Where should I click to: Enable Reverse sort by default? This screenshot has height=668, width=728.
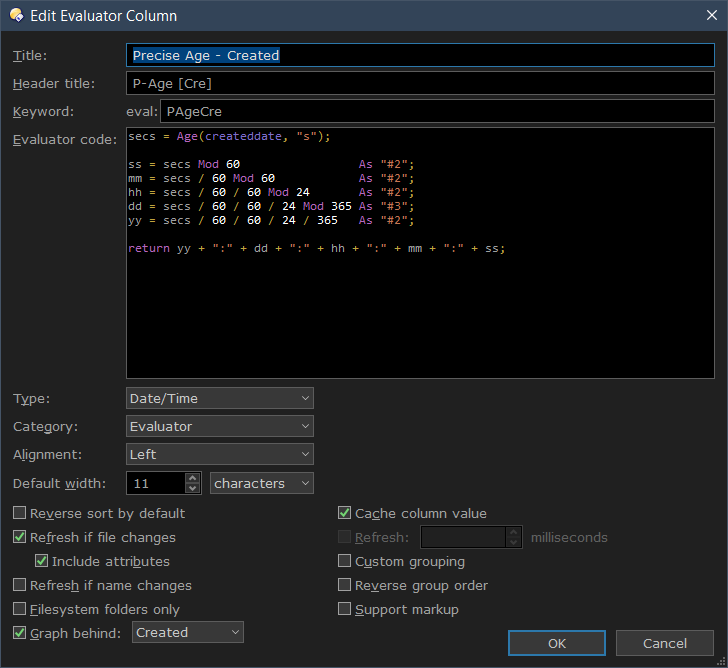click(x=20, y=514)
